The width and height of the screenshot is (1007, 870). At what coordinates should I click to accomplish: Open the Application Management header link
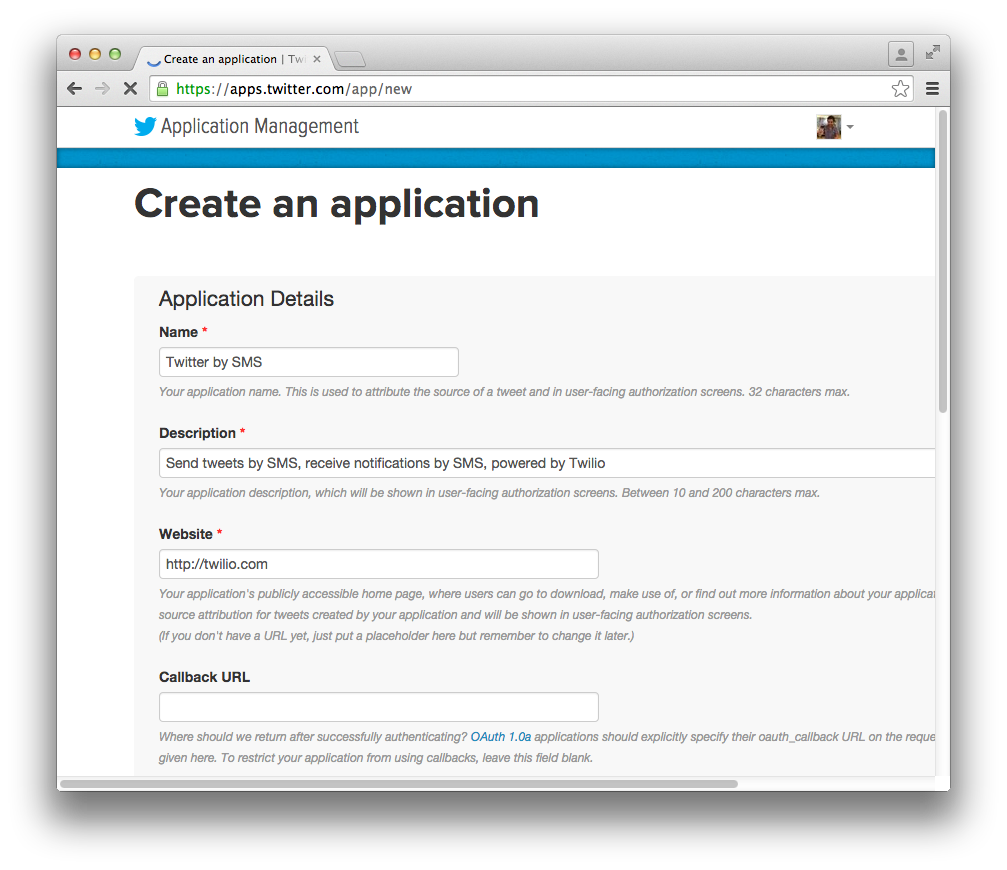point(259,126)
